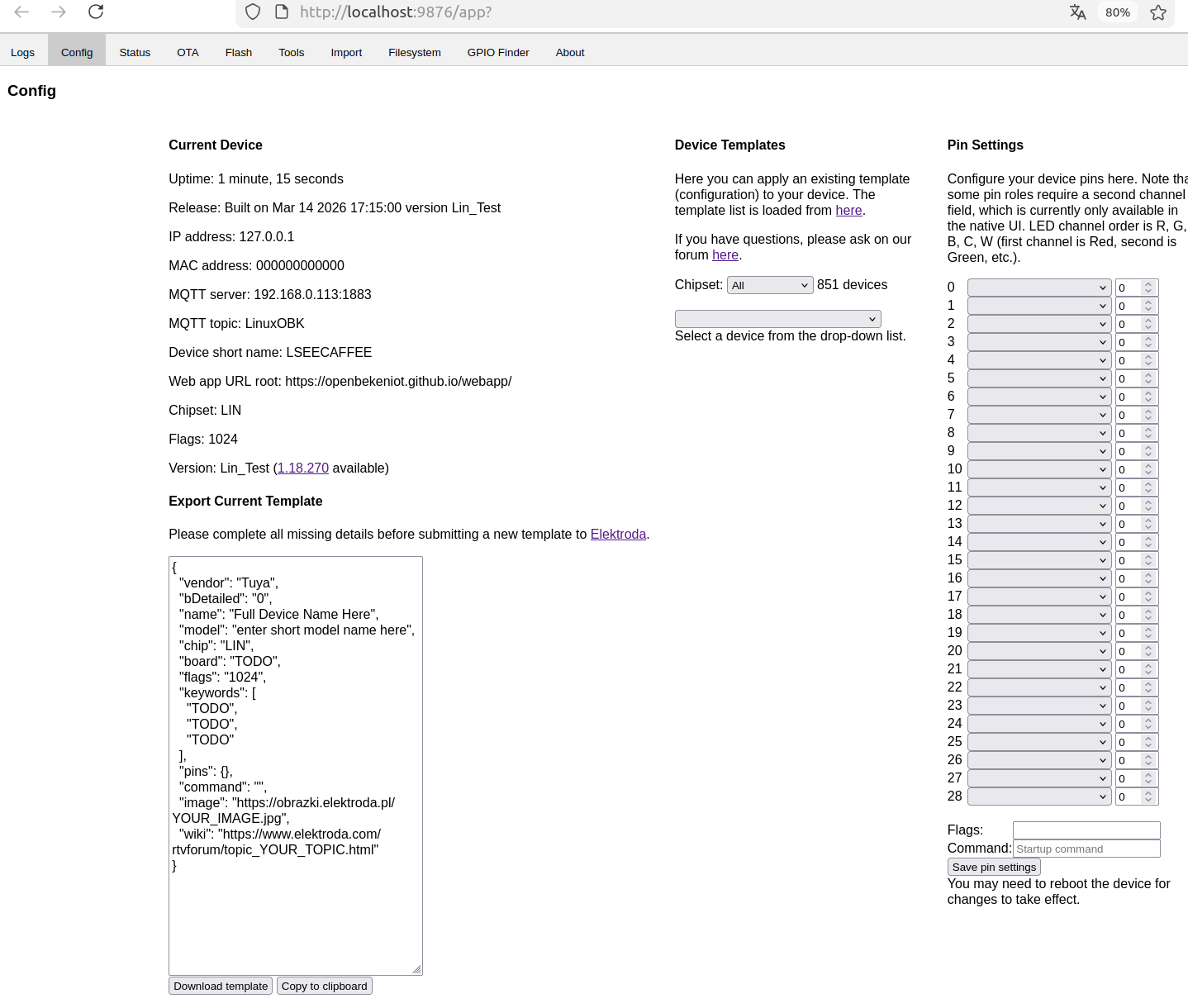Screen dimensions: 1188x1008
Task: Click the channel number field for pin 10
Action: [1137, 468]
